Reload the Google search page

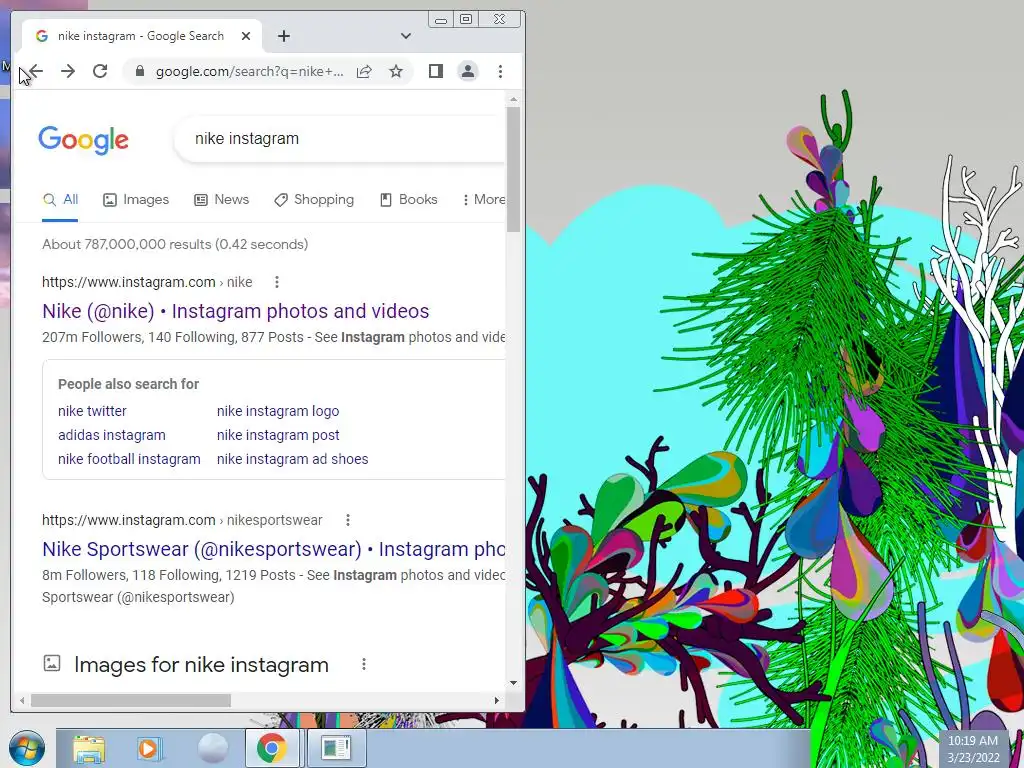(100, 71)
